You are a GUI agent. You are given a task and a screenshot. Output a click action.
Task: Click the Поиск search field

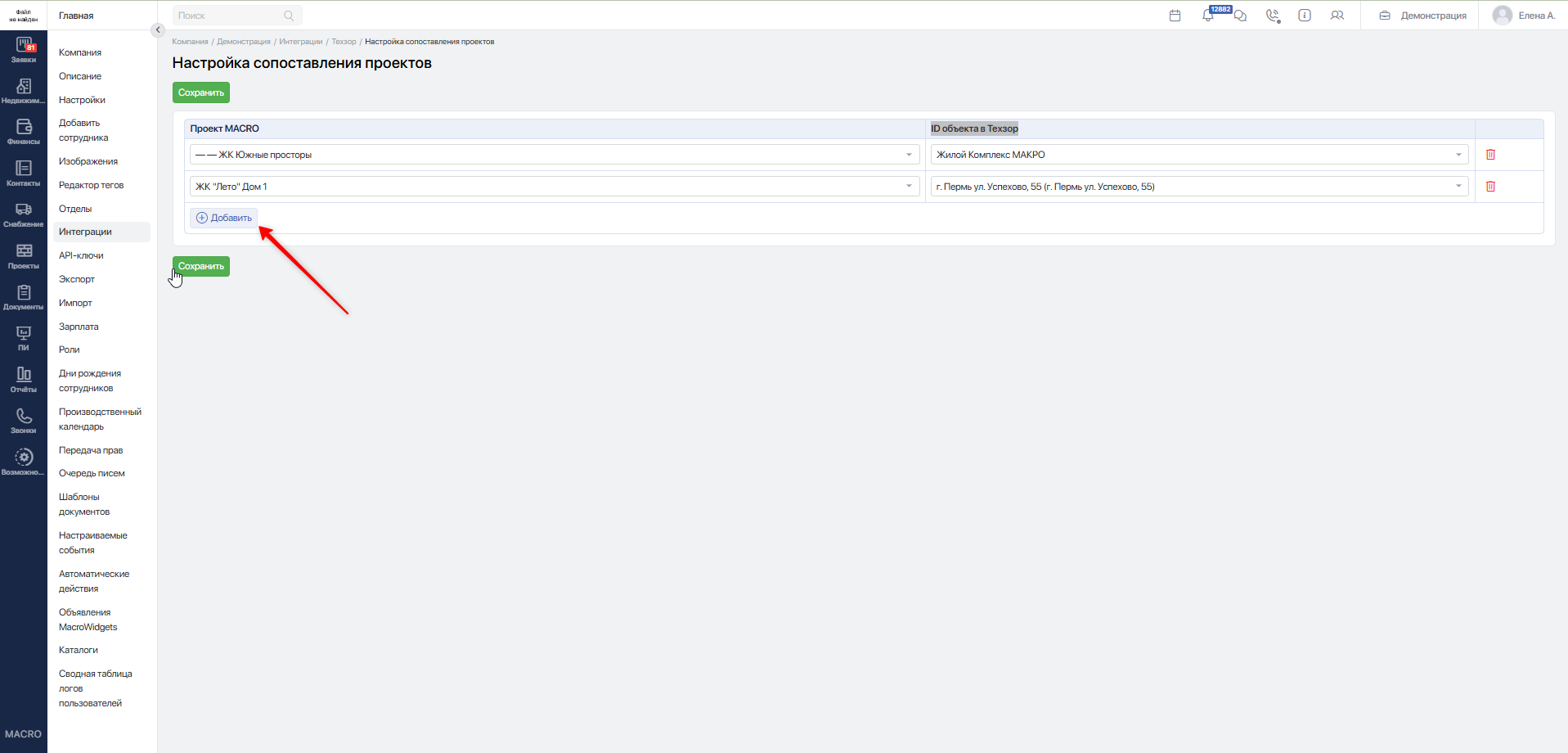pyautogui.click(x=236, y=16)
